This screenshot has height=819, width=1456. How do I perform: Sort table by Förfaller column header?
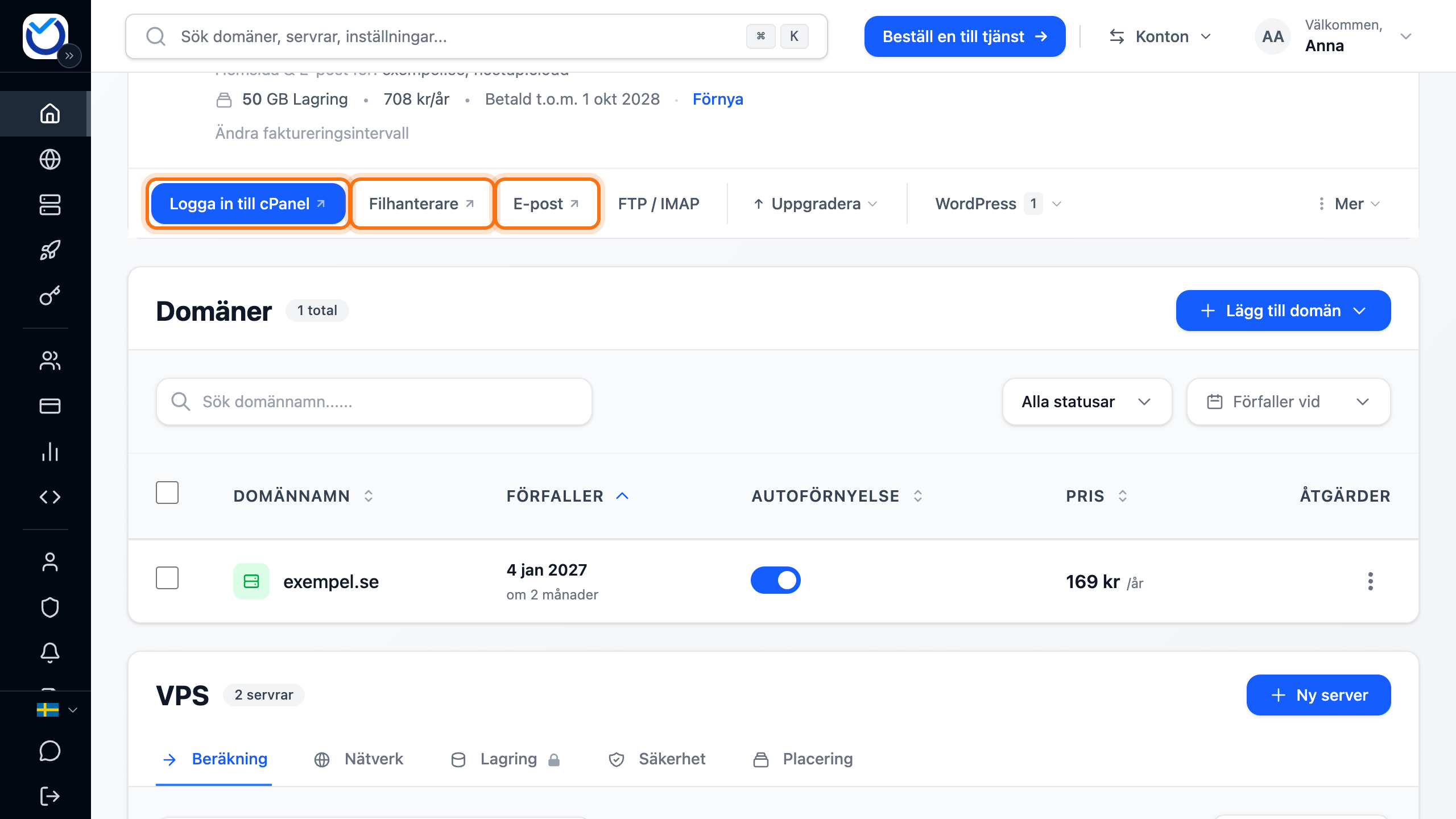tap(568, 496)
